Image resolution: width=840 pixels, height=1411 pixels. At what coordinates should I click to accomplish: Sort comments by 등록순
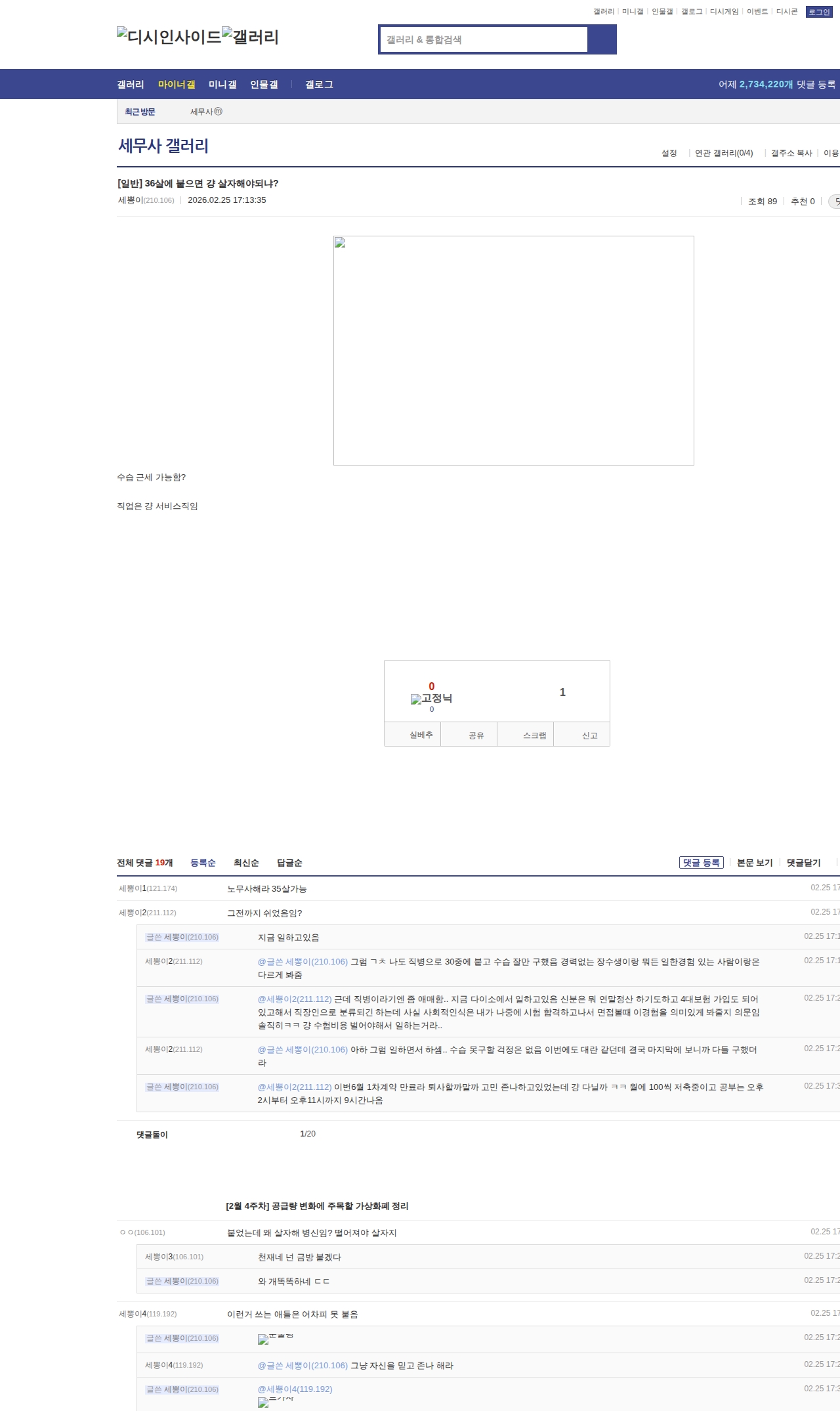tap(203, 863)
